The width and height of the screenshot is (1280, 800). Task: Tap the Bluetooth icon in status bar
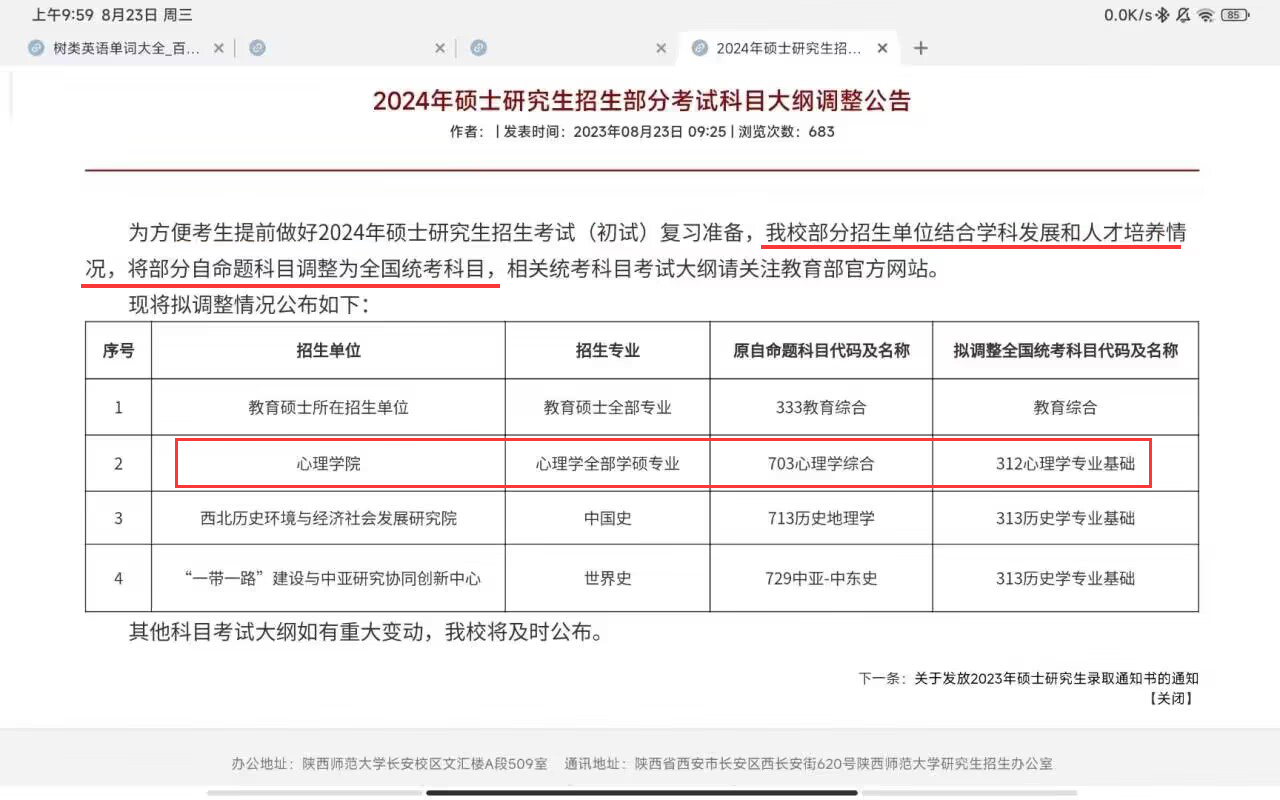click(x=1162, y=15)
